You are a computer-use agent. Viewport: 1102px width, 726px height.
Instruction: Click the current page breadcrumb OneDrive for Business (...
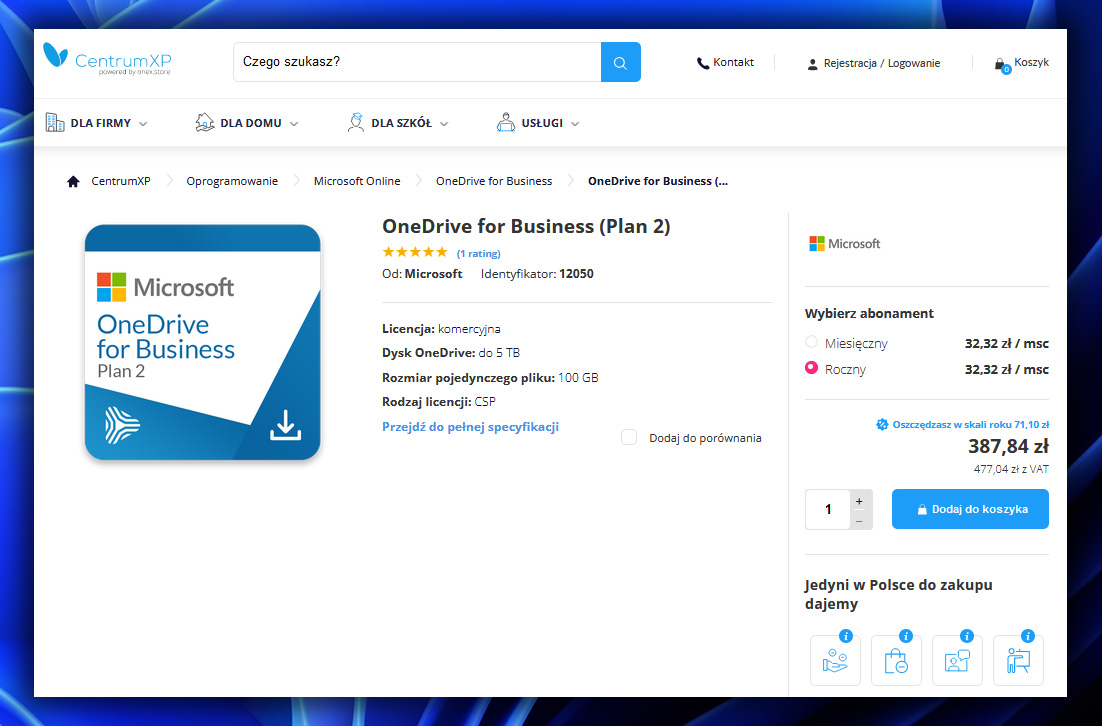point(658,181)
